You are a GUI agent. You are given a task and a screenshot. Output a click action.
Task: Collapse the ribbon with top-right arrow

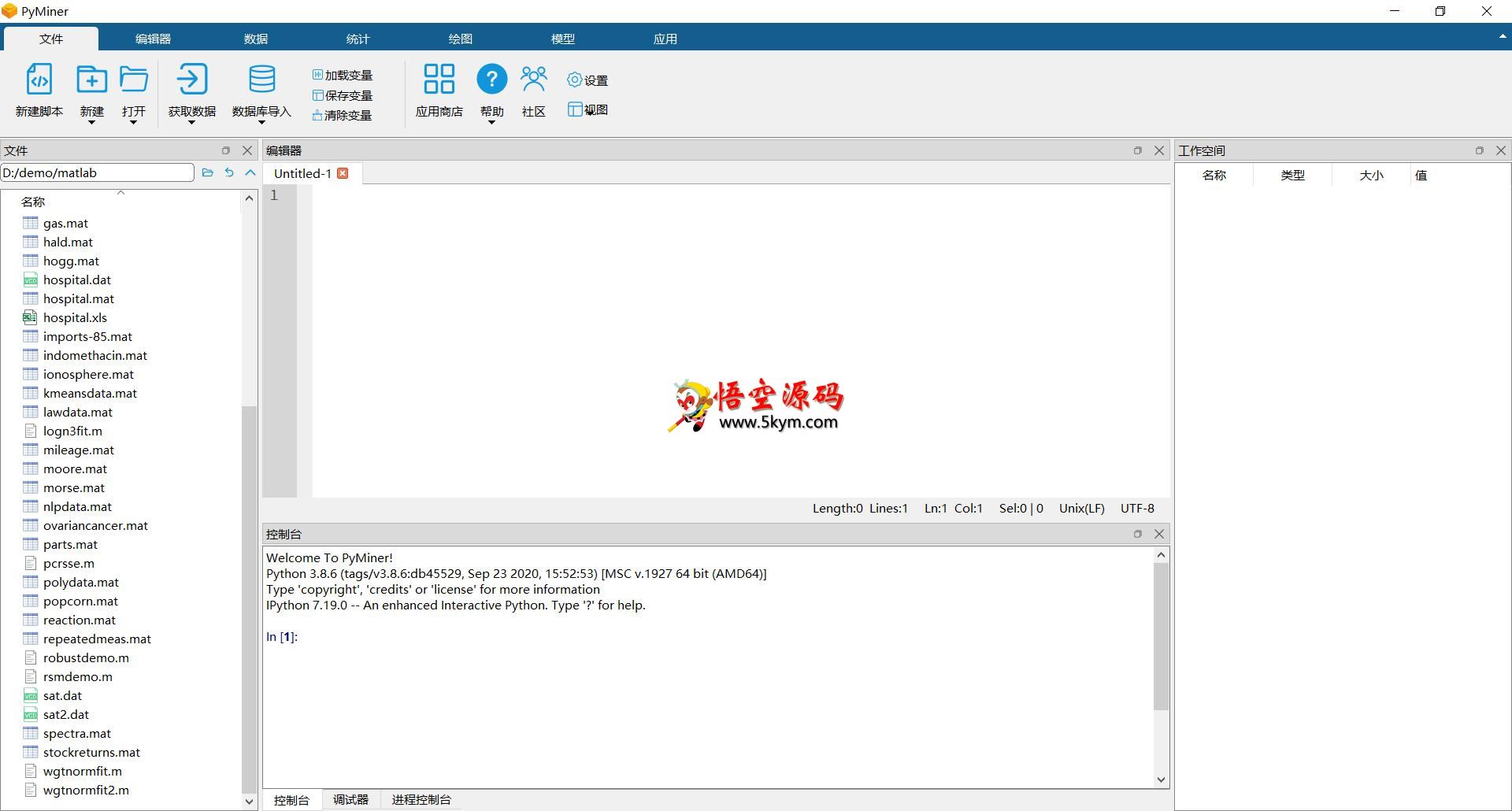(1503, 36)
